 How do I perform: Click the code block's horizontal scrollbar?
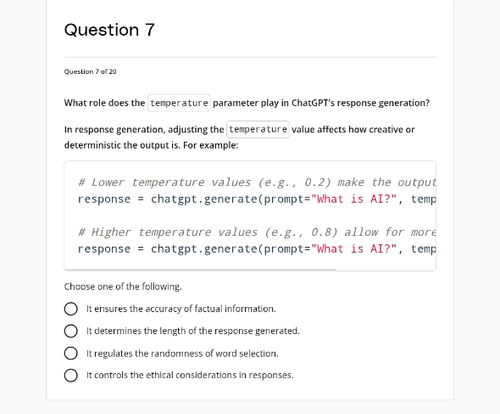pyautogui.click(x=200, y=269)
